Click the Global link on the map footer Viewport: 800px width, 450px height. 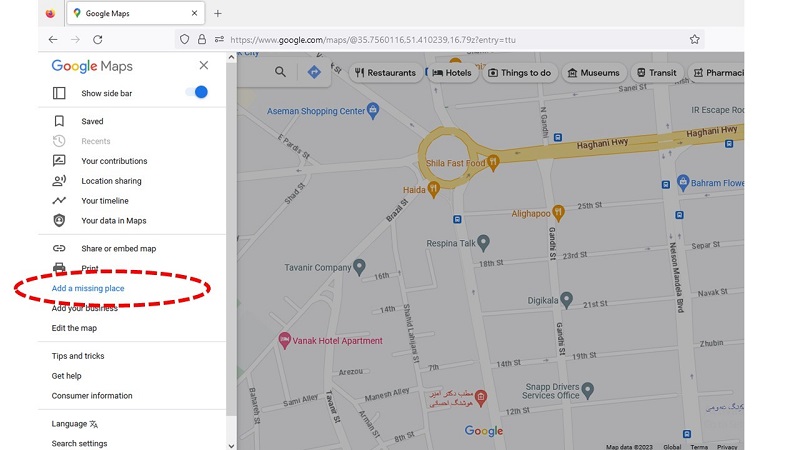(672, 447)
